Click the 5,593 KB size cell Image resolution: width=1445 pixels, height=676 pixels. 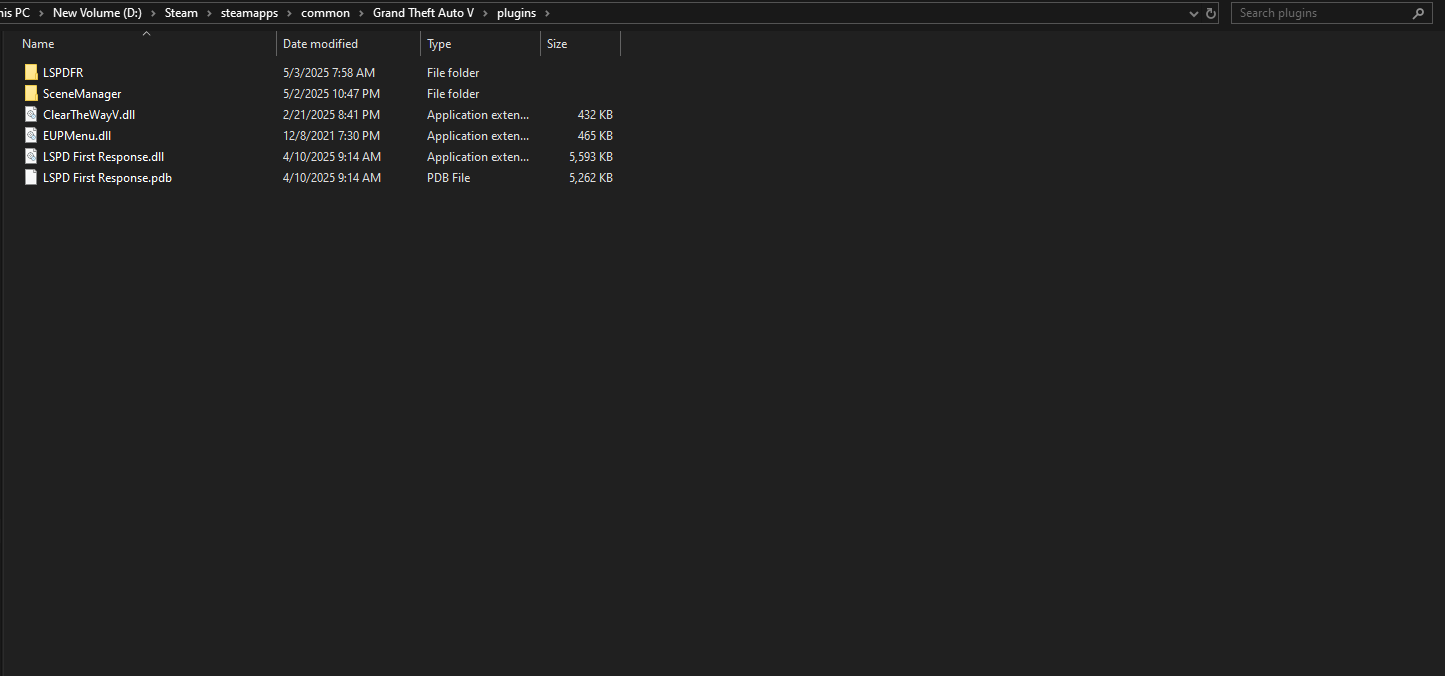pos(591,156)
